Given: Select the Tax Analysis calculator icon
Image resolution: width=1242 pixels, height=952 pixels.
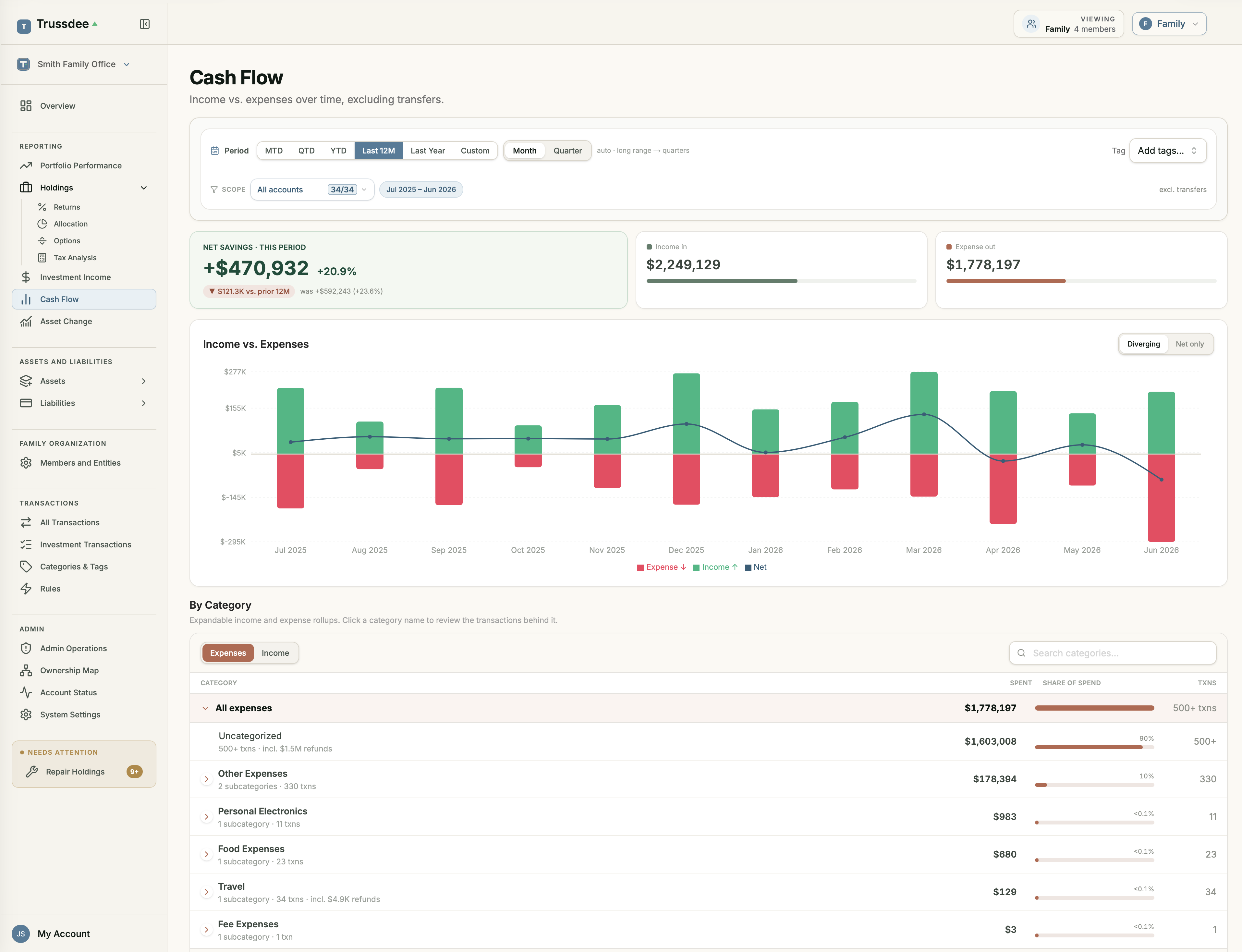Looking at the screenshot, I should [42, 257].
